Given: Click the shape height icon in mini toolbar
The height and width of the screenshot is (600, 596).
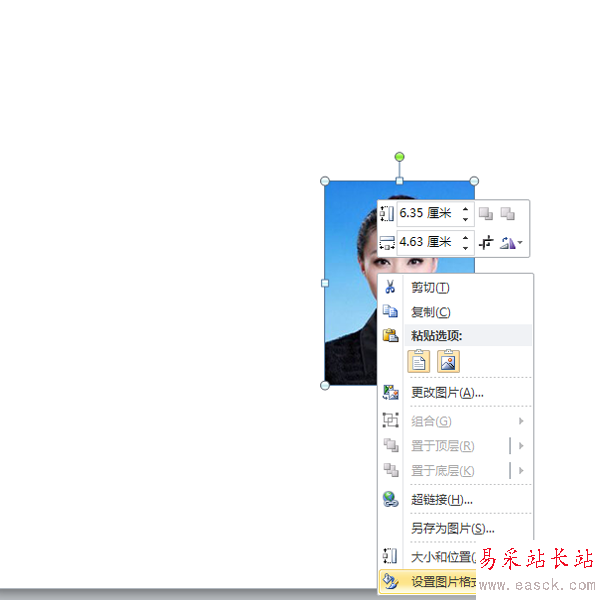Looking at the screenshot, I should click(387, 213).
